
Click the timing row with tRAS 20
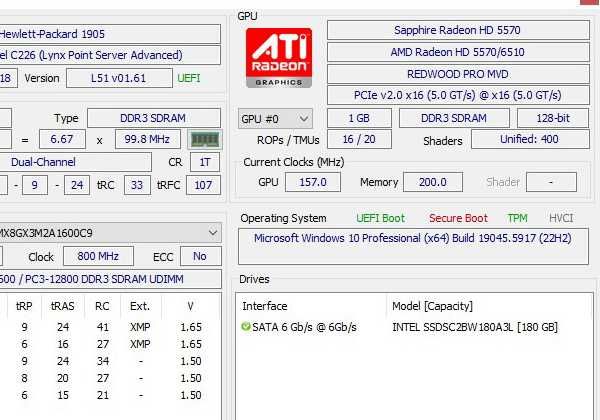pyautogui.click(x=110, y=378)
